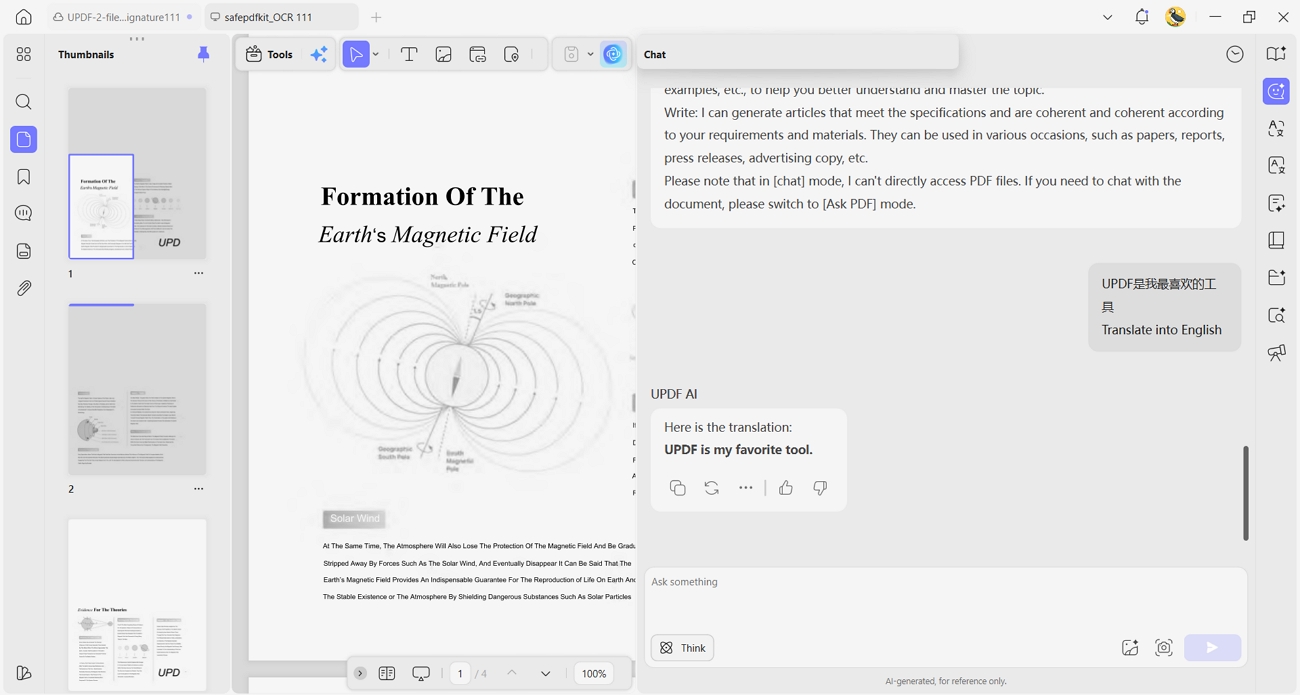Image resolution: width=1300 pixels, height=695 pixels.
Task: Open the deep search document icon
Action: [x=1276, y=315]
